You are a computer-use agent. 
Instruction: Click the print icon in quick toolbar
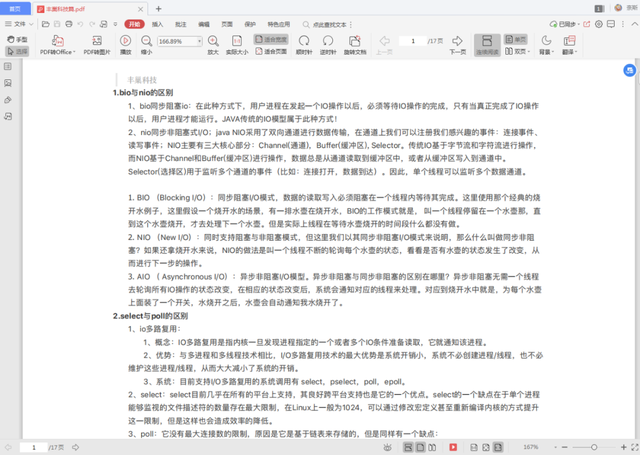69,24
